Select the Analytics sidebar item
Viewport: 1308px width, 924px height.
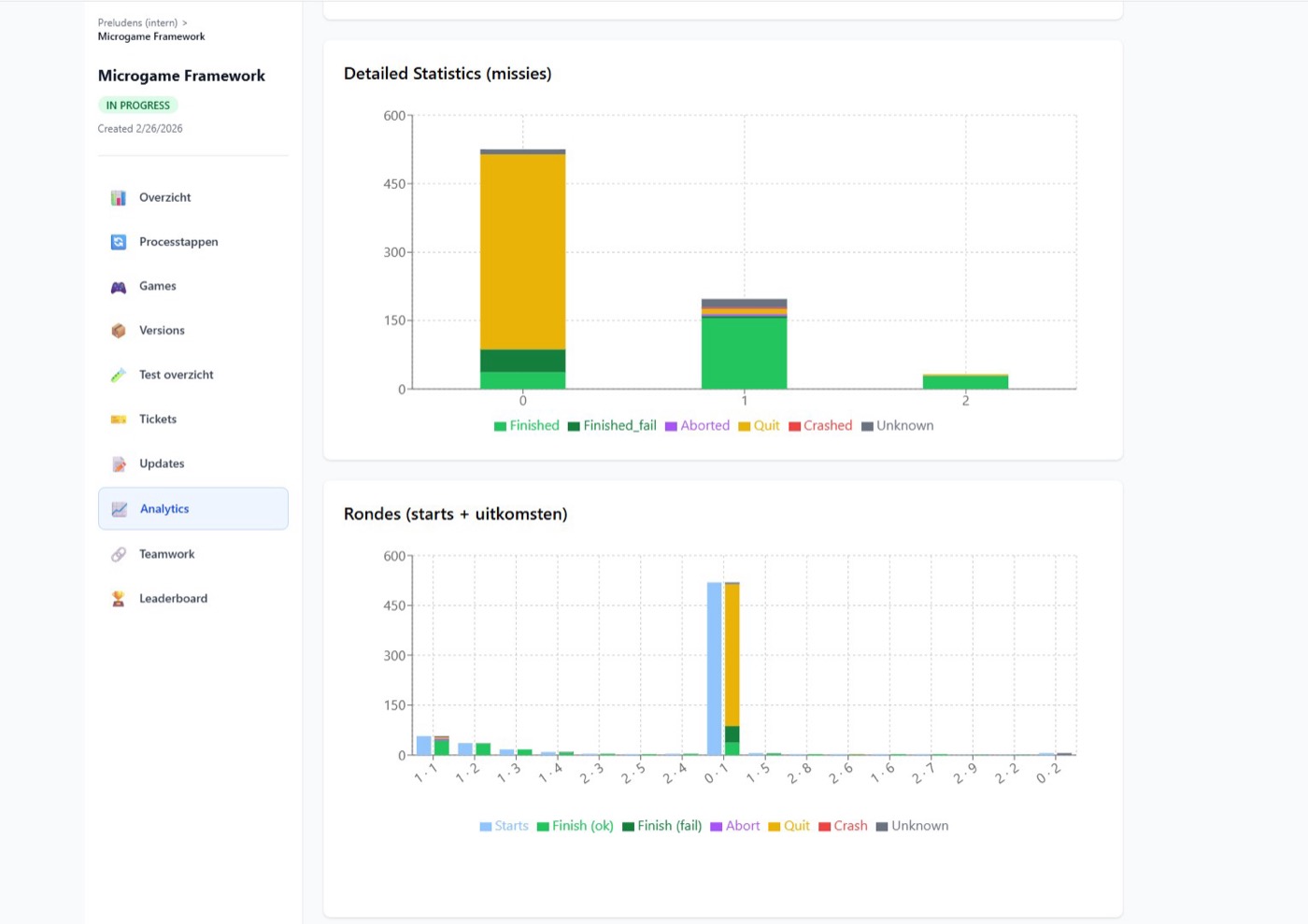(x=193, y=509)
